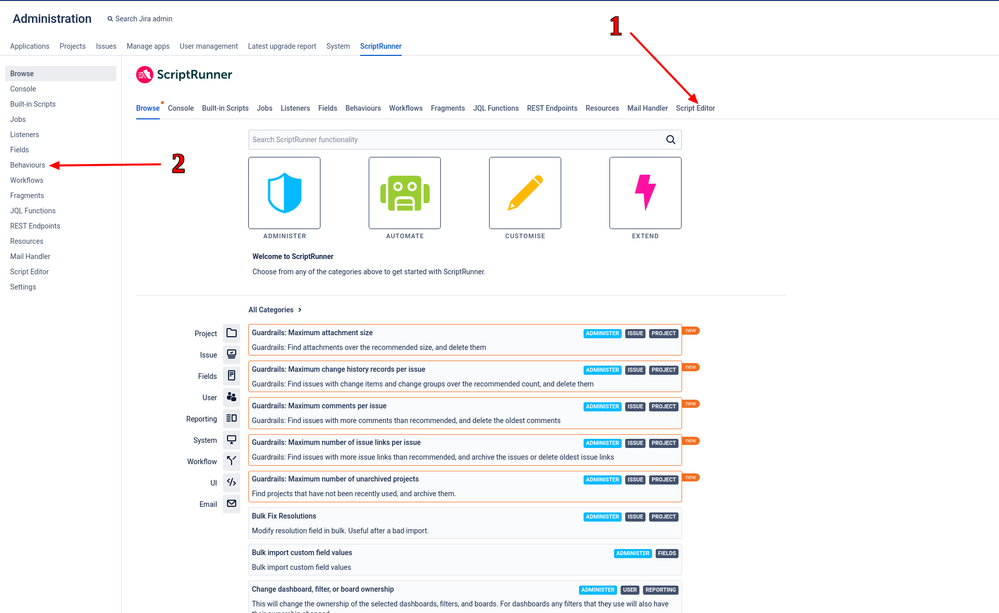Click JQL Functions in the left sidebar

pyautogui.click(x=32, y=211)
